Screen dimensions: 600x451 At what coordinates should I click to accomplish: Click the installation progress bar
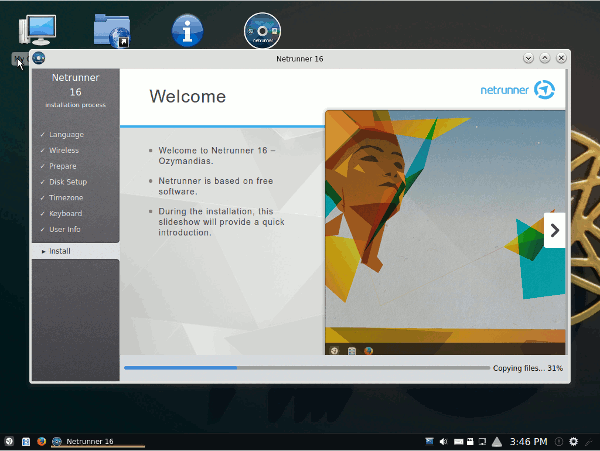[x=307, y=368]
